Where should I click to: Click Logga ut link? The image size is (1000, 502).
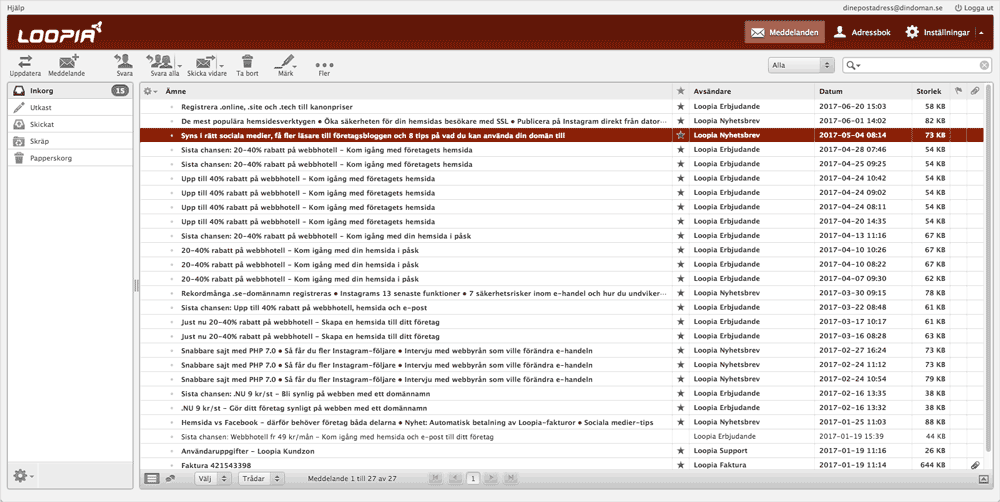pyautogui.click(x=973, y=8)
